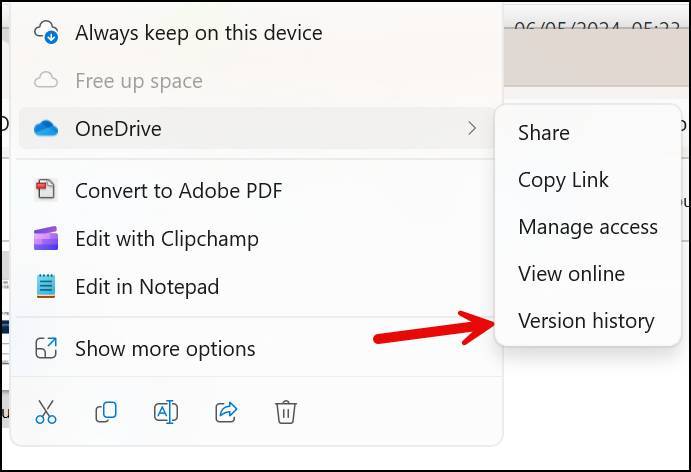Click the Cut scissors icon
This screenshot has height=472, width=691.
pyautogui.click(x=46, y=412)
